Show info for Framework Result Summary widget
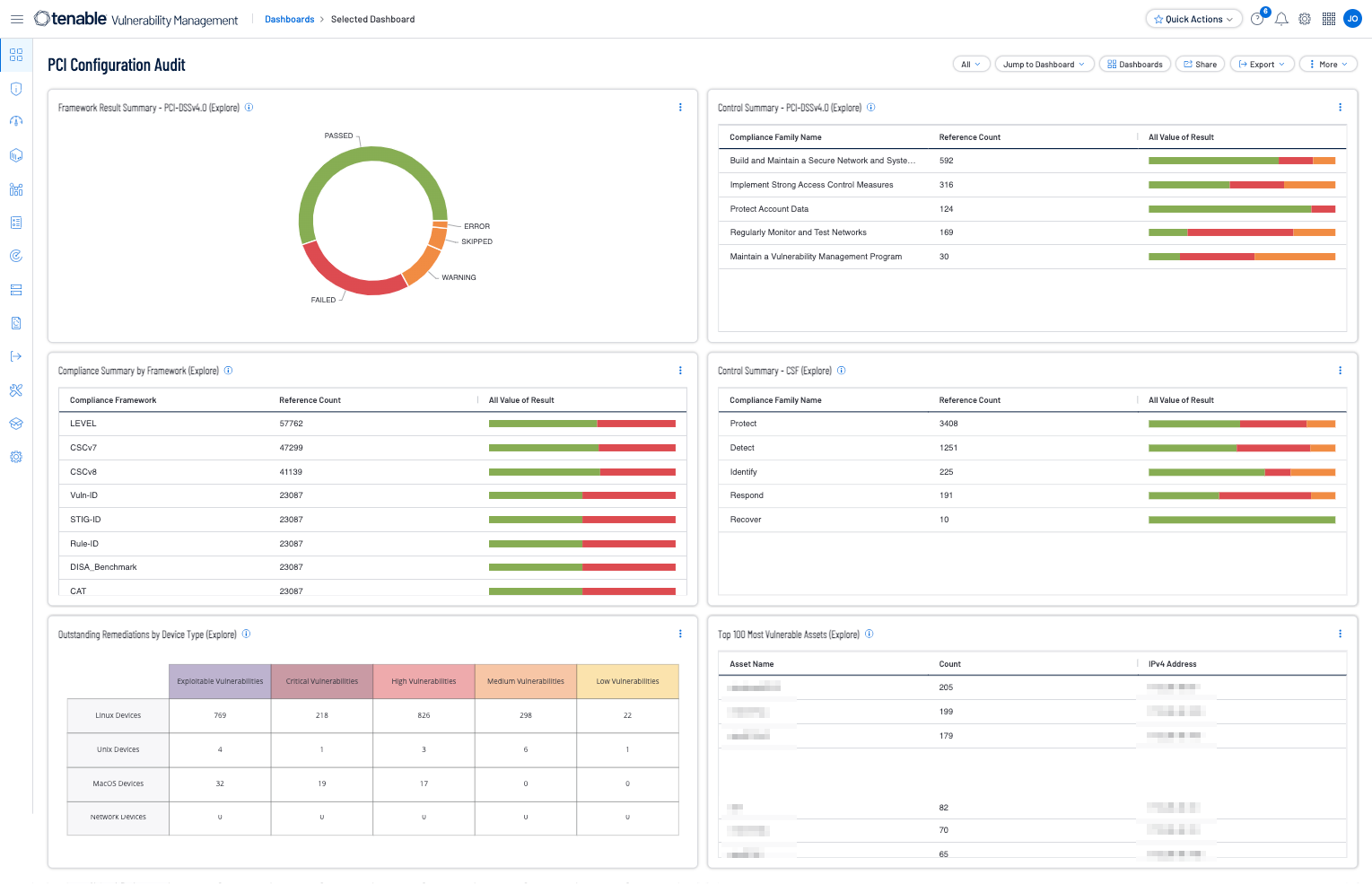1372x884 pixels. click(x=249, y=108)
